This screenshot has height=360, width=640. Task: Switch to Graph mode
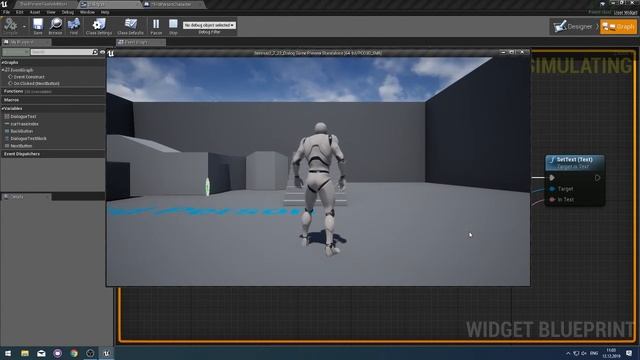coord(618,27)
